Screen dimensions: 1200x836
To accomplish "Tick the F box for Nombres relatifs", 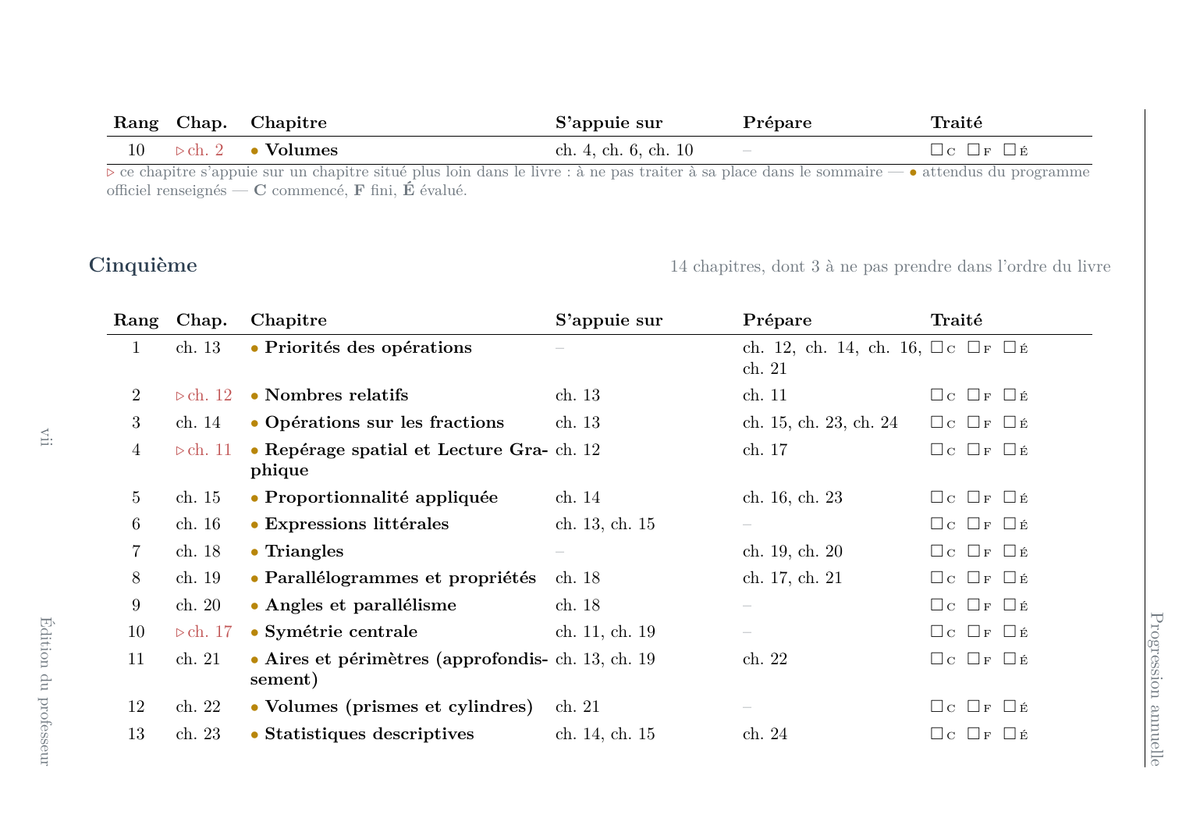I will [973, 396].
